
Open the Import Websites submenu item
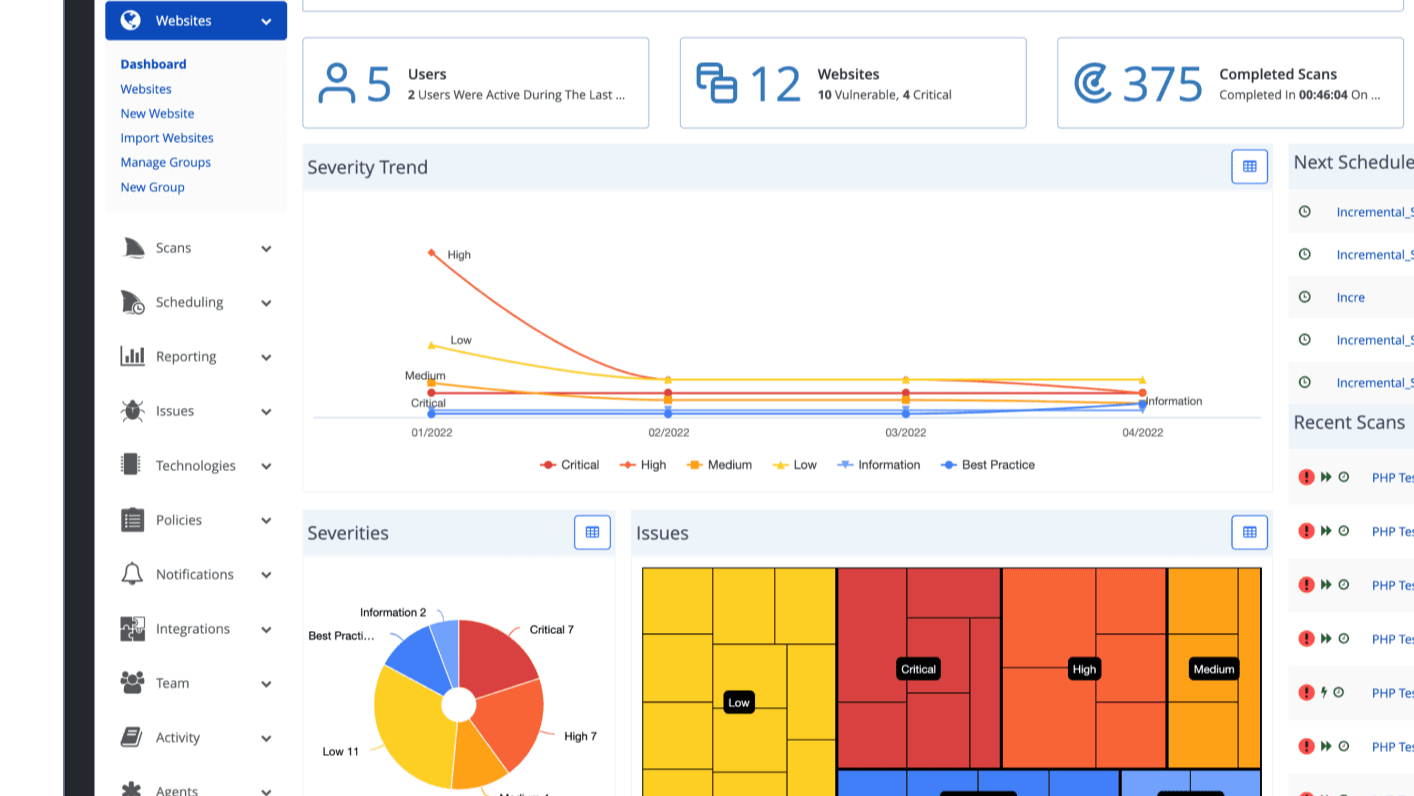tap(167, 138)
